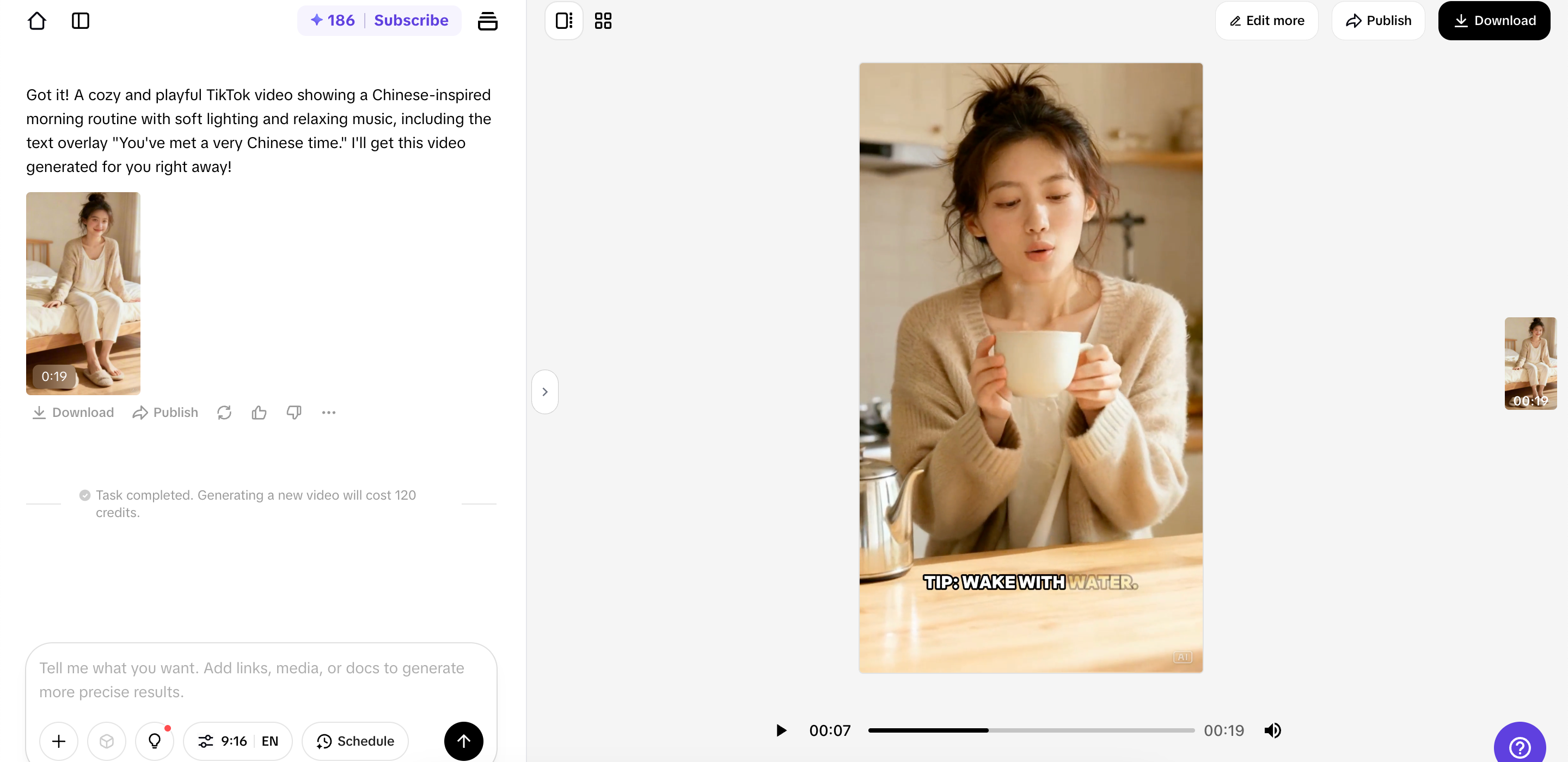
Task: Select the single-frame preview tab
Action: pyautogui.click(x=563, y=20)
